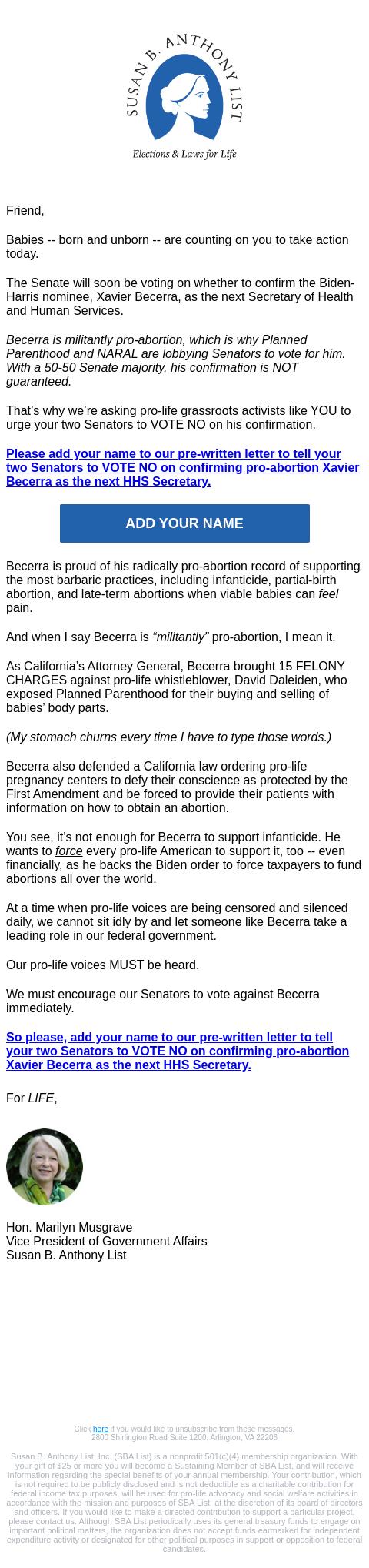The image size is (369, 1568).
Task: Click the 'My stomach churns' italic sentence
Action: (168, 737)
